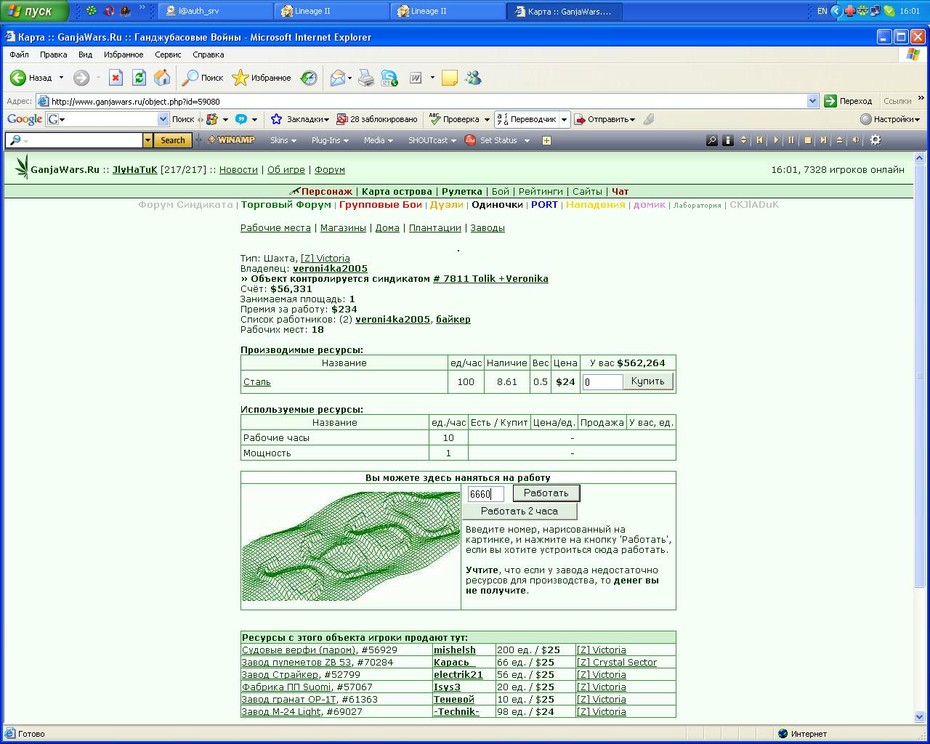Open the пуск Start button
This screenshot has width=930, height=744.
pyautogui.click(x=33, y=11)
